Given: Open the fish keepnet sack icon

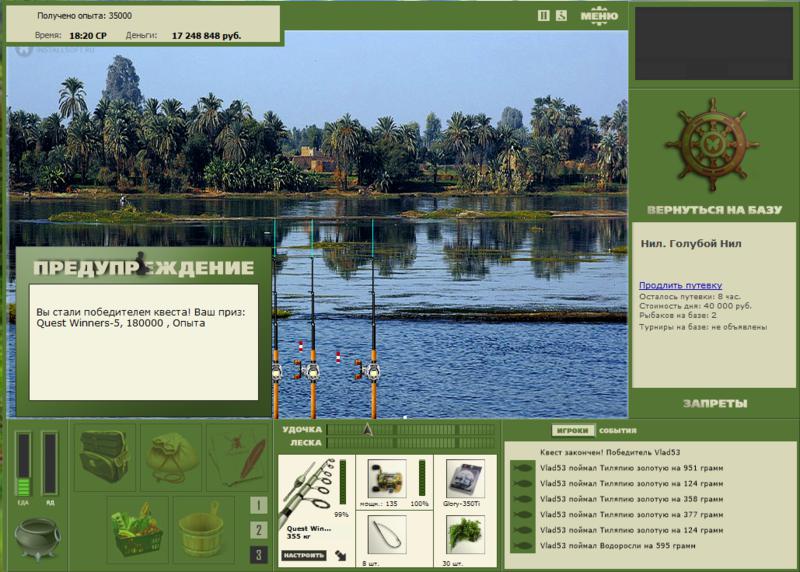Looking at the screenshot, I should [172, 458].
